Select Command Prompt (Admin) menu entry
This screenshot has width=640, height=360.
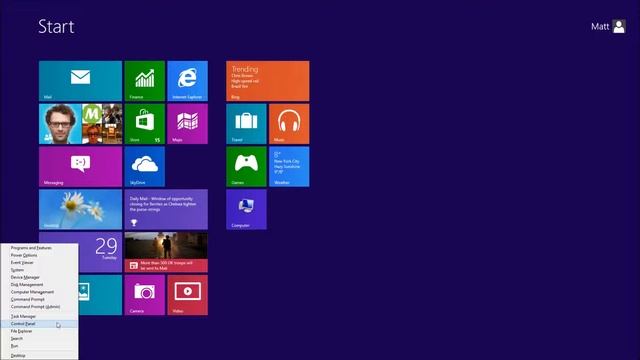coord(39,307)
